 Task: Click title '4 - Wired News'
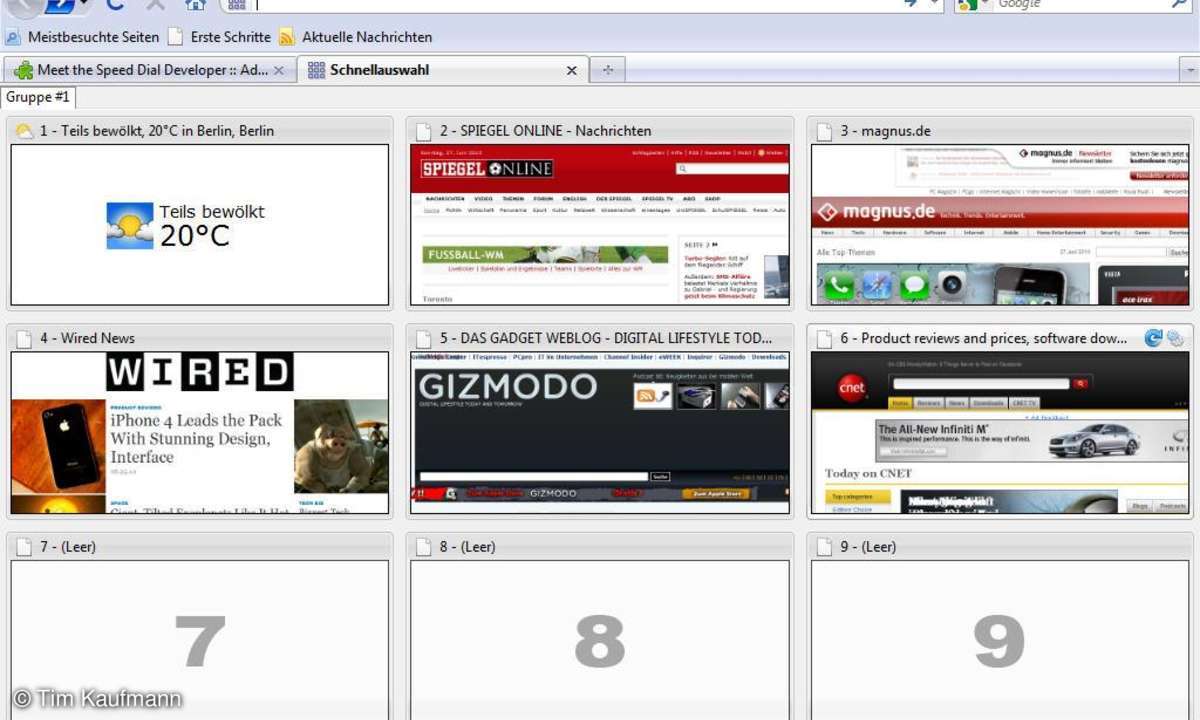pos(87,338)
